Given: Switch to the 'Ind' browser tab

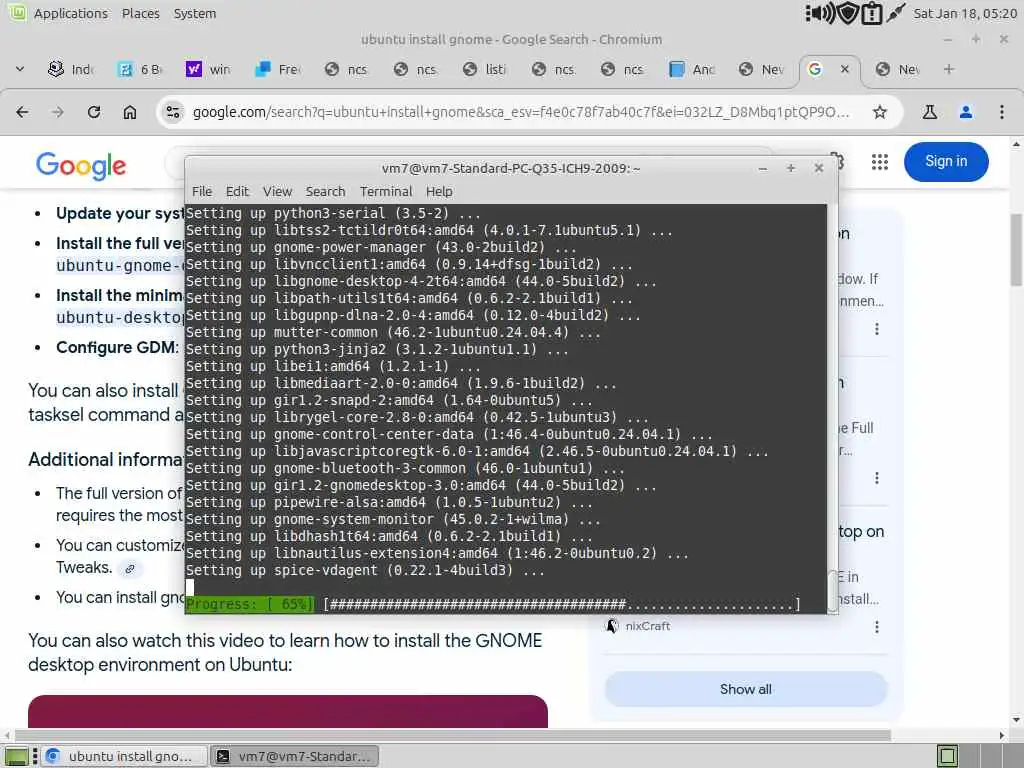Looking at the screenshot, I should tap(71, 69).
